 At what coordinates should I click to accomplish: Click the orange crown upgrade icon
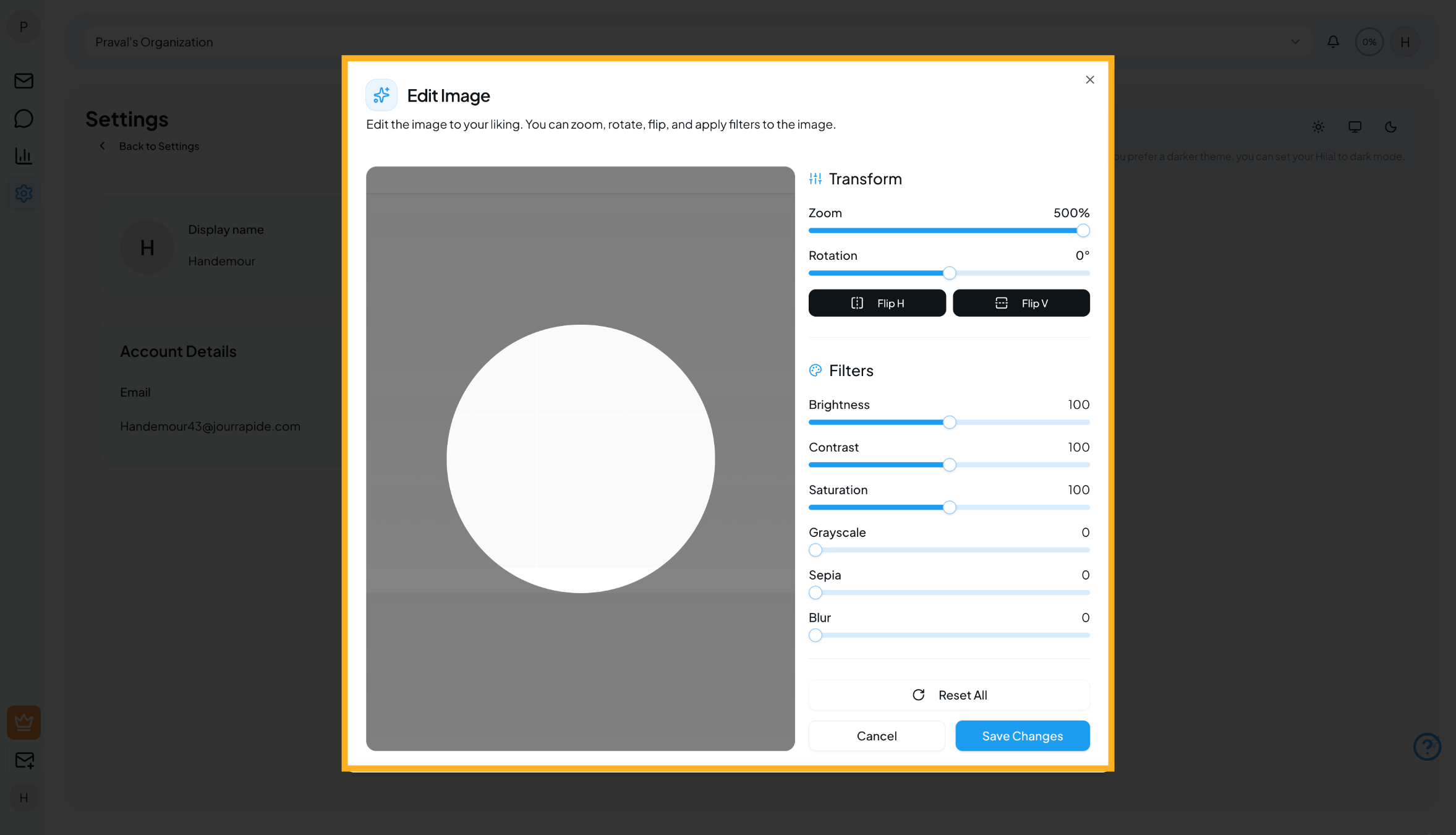[x=23, y=722]
